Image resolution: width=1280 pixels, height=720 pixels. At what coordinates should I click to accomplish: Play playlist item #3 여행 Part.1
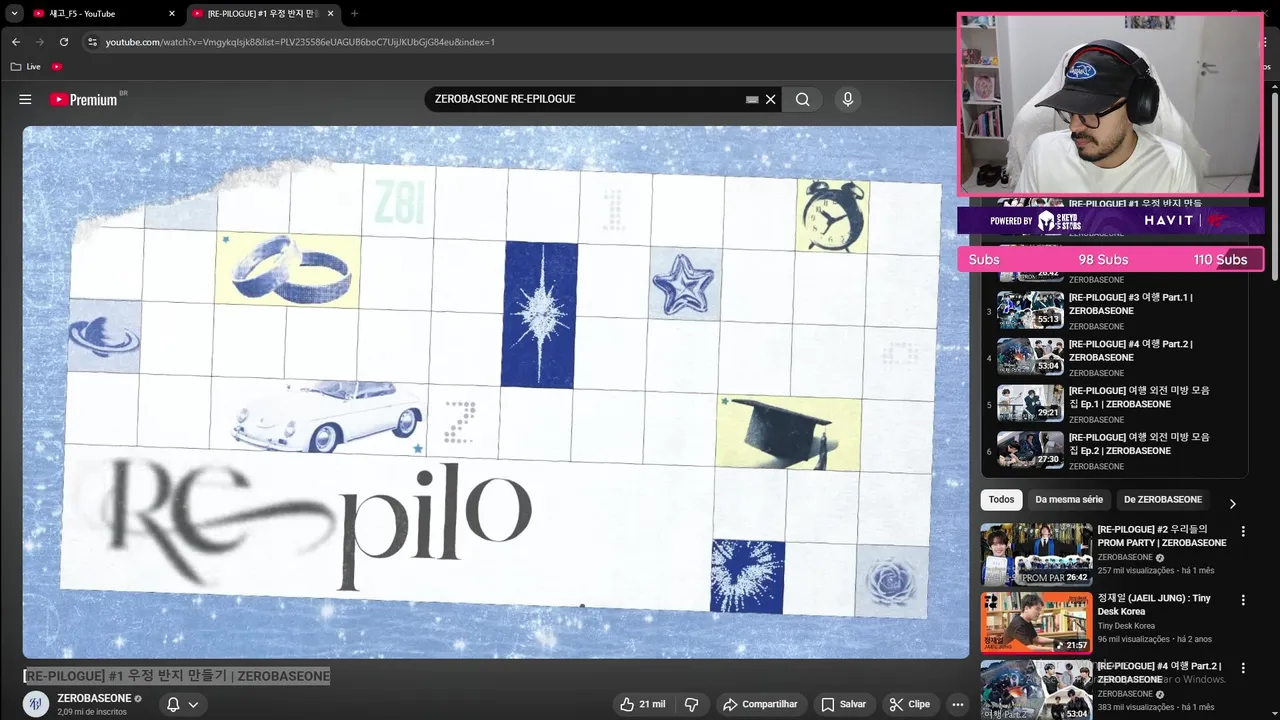[x=1114, y=310]
